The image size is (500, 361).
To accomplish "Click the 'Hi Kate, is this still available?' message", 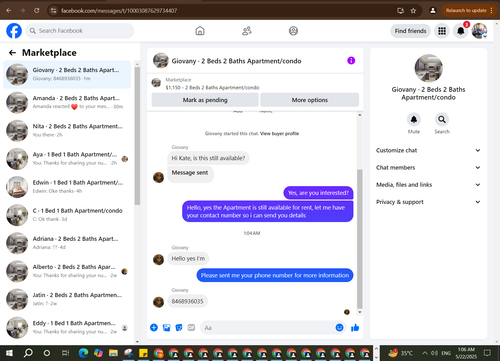I will pos(208,158).
